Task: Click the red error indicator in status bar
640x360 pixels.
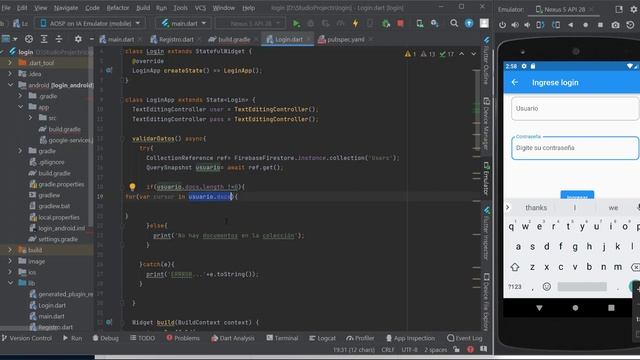Action: [x=470, y=349]
